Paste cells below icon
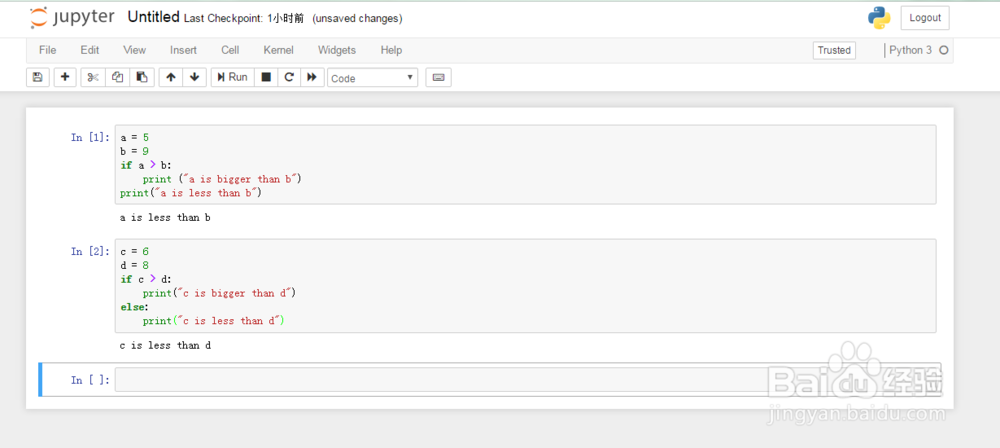This screenshot has width=1000, height=448. 142,77
